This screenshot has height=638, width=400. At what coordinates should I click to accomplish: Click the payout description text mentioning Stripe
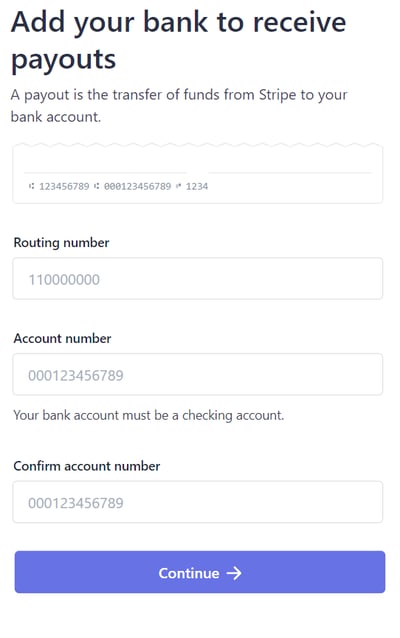(179, 106)
